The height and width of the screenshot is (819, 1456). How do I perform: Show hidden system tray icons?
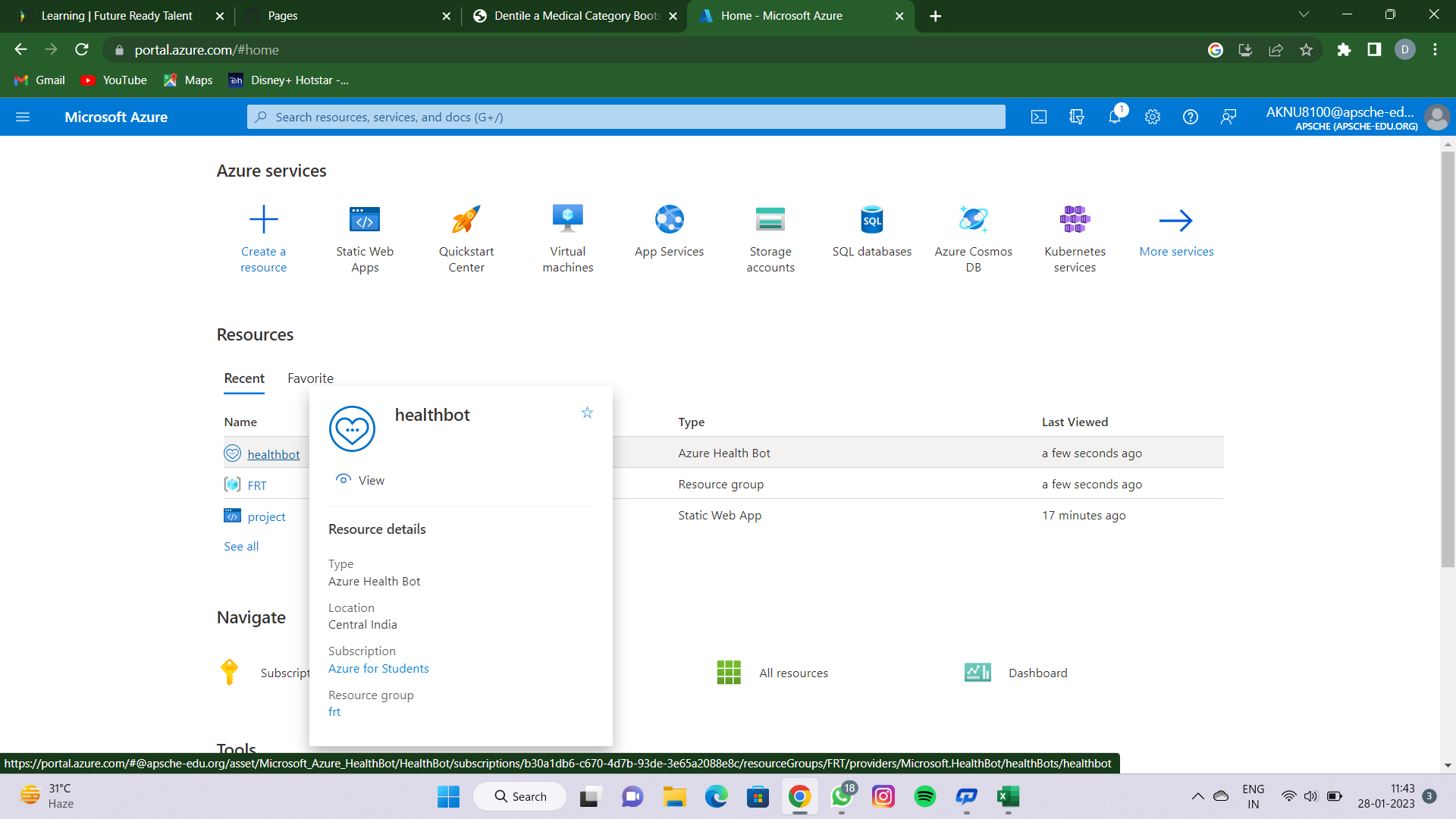click(x=1197, y=796)
